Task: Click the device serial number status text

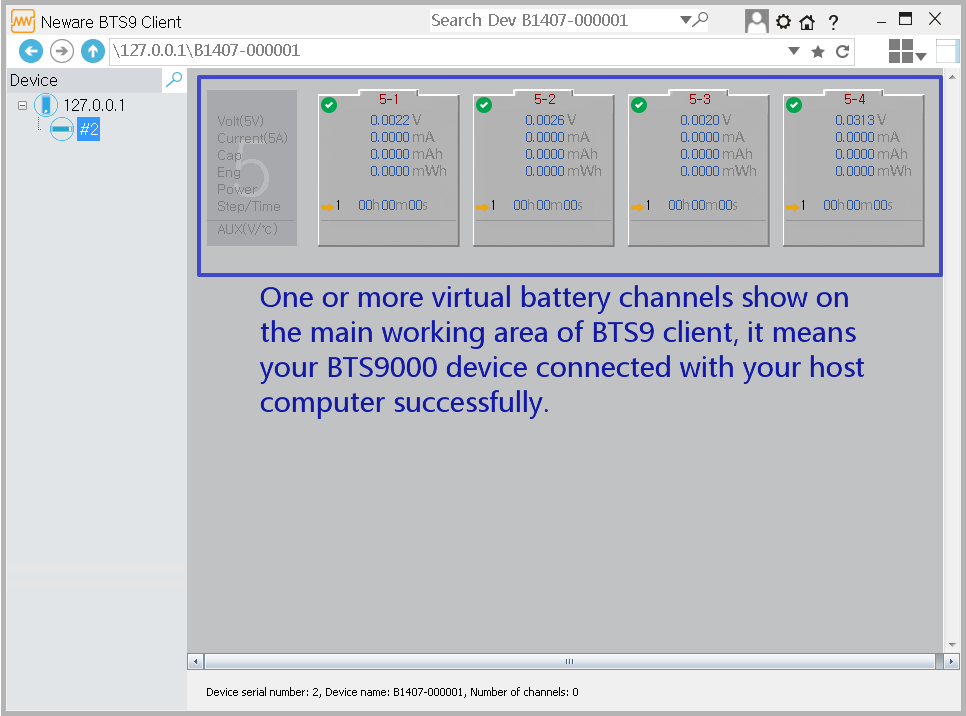Action: point(392,692)
